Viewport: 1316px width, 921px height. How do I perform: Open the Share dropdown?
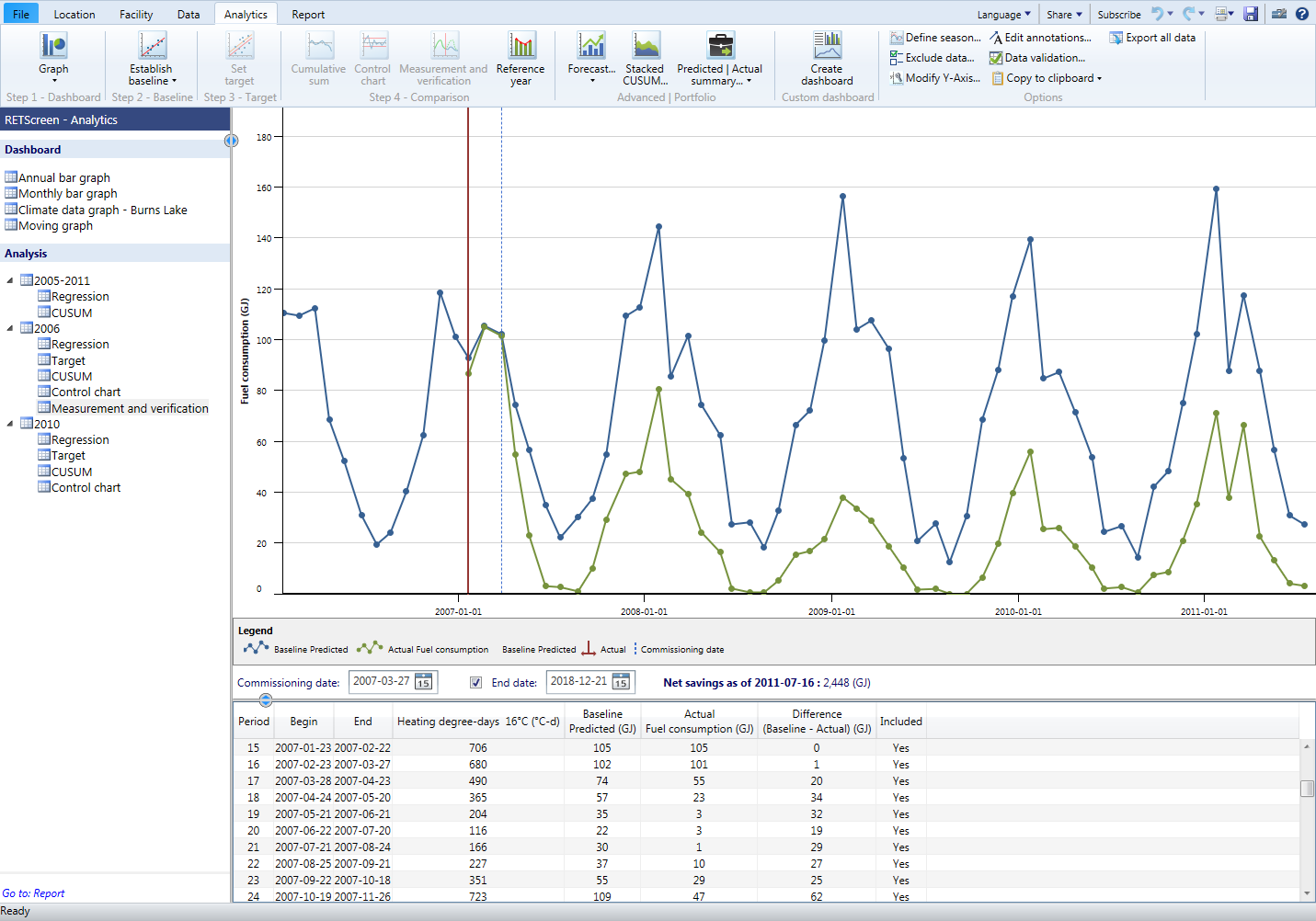click(x=1064, y=15)
